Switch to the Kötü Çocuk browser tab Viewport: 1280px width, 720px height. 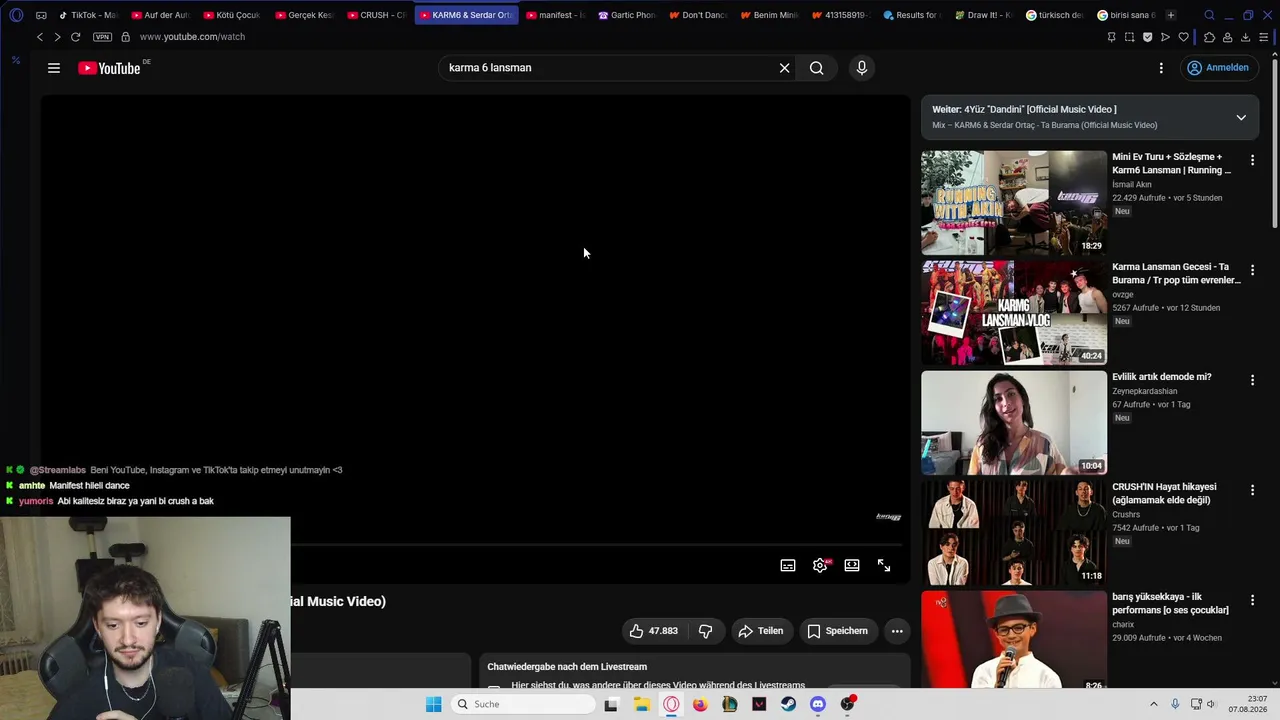coord(232,15)
